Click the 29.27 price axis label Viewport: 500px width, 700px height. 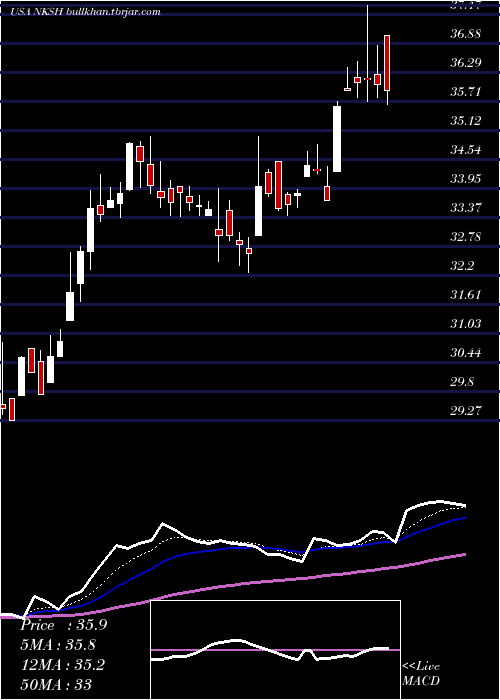click(x=466, y=411)
